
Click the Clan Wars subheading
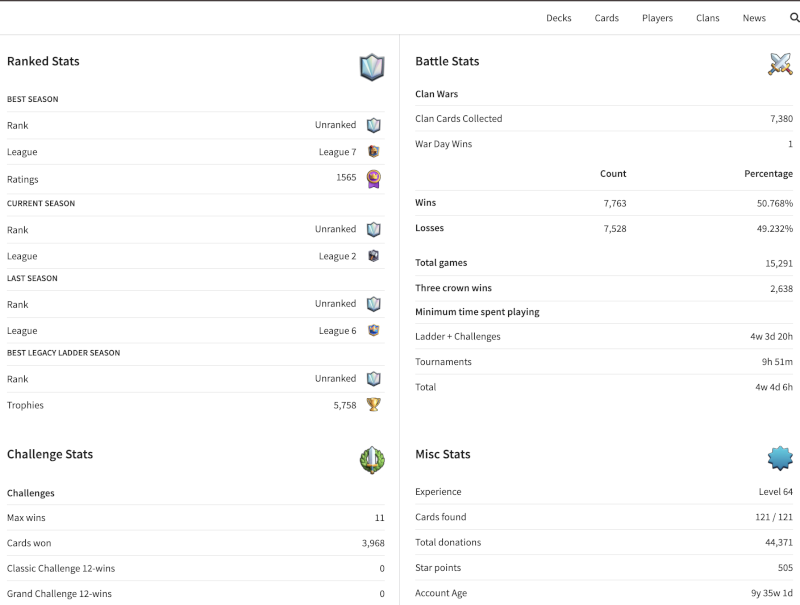pyautogui.click(x=437, y=94)
